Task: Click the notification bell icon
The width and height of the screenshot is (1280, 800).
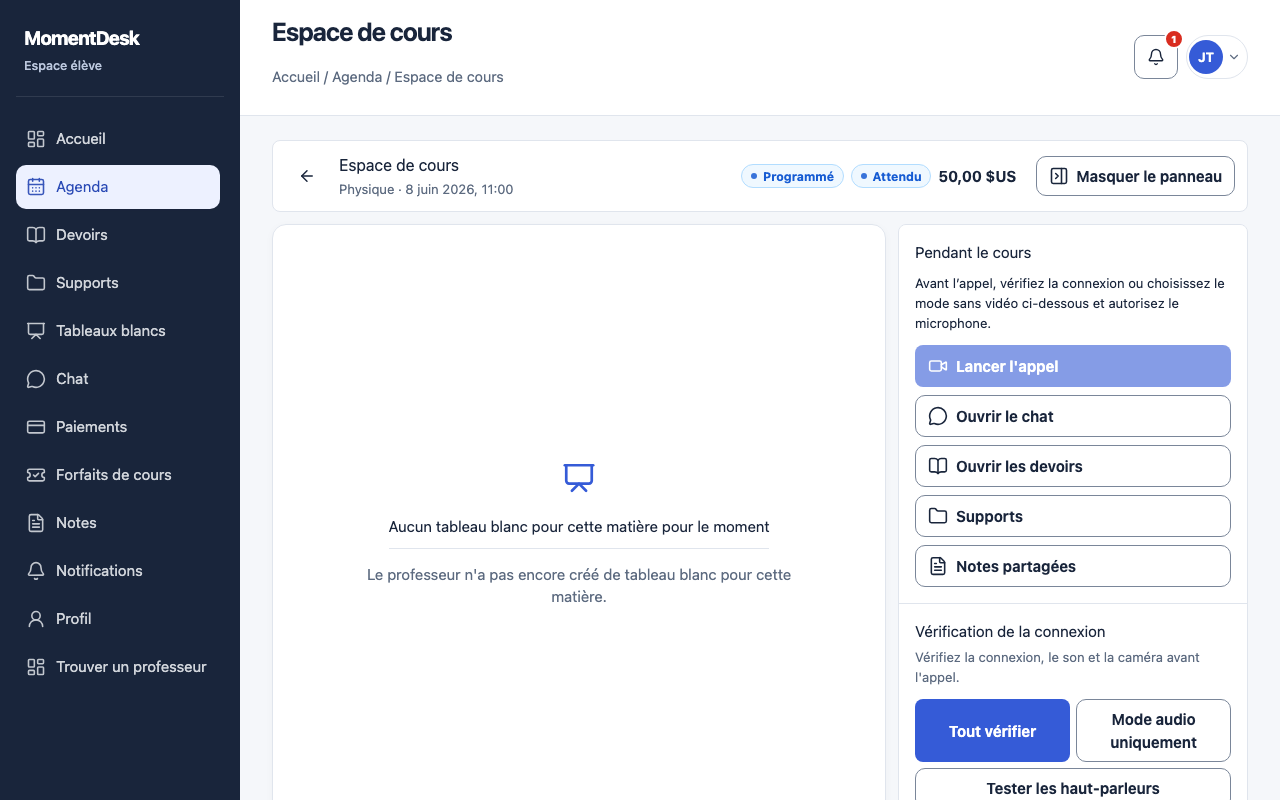Action: [x=1156, y=57]
